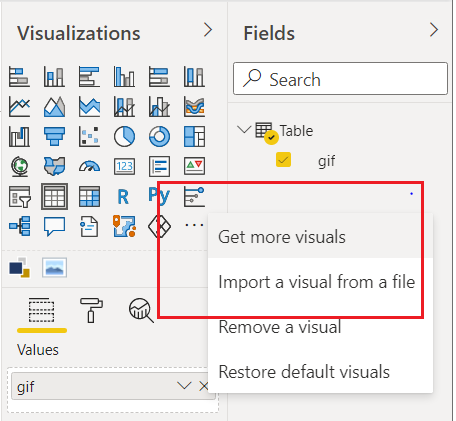
Task: Select the Clustered column chart visual
Action: (124, 76)
